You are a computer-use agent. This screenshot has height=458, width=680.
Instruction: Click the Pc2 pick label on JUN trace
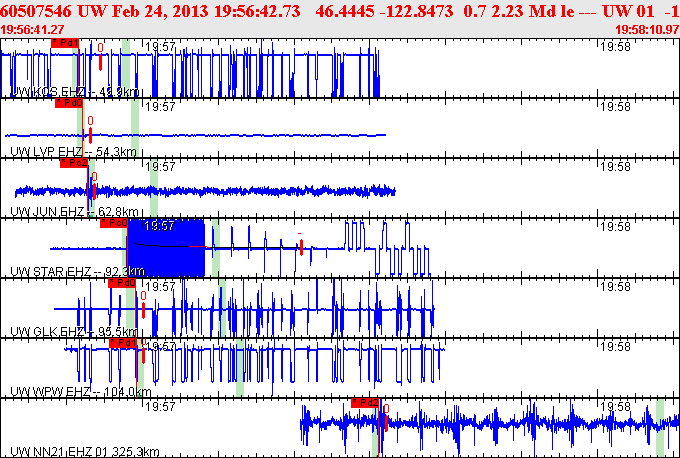(74, 163)
